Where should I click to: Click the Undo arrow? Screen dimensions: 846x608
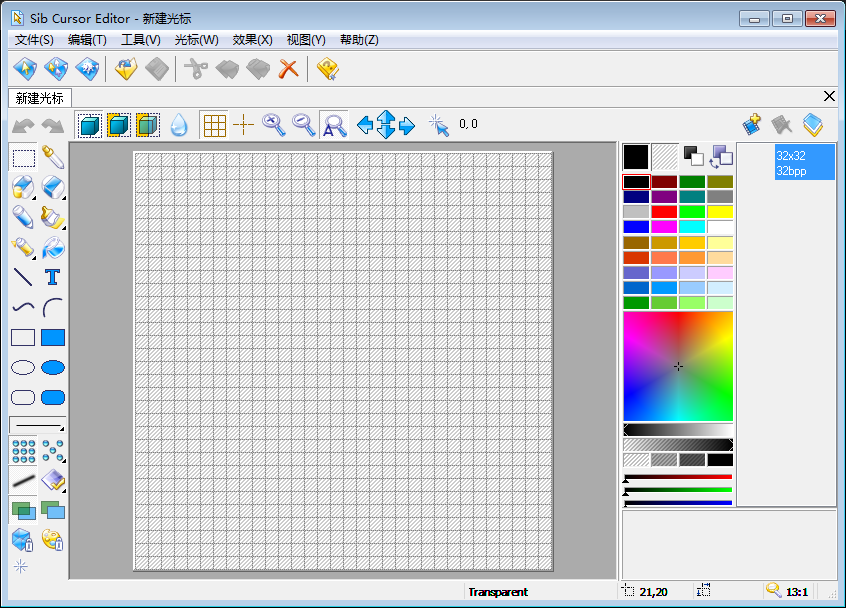click(23, 126)
